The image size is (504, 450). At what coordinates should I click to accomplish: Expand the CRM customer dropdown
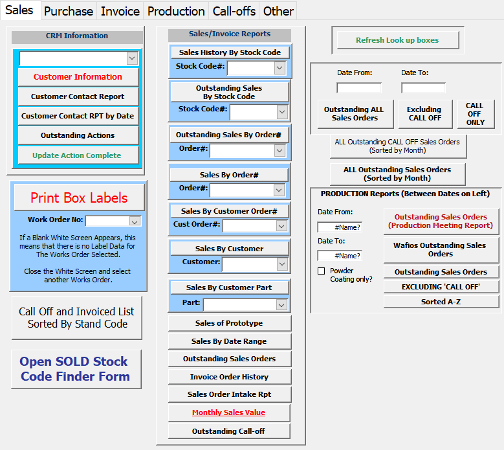[132, 58]
